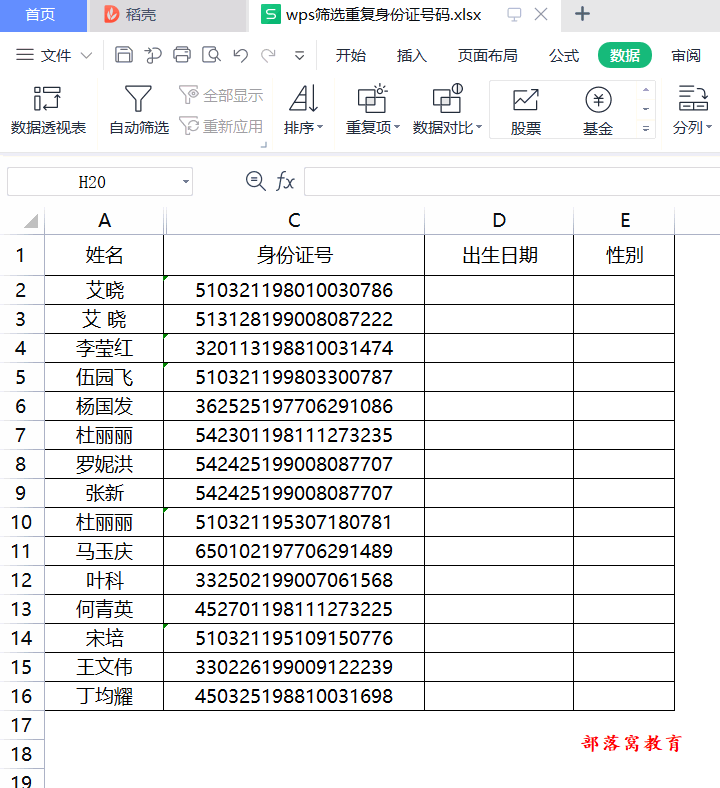Select cell with ID 452701198111273225
This screenshot has width=720, height=788.
[294, 609]
